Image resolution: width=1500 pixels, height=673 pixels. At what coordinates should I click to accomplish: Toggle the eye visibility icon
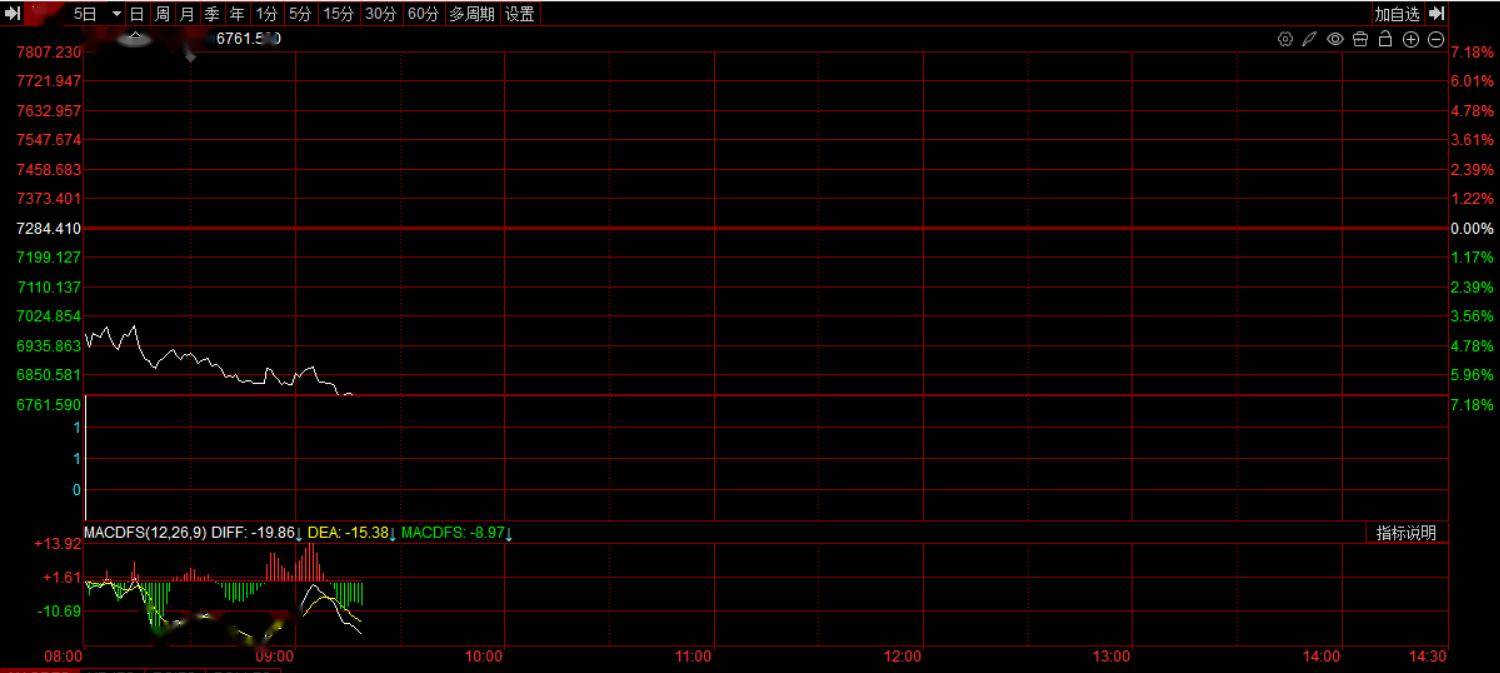1335,39
